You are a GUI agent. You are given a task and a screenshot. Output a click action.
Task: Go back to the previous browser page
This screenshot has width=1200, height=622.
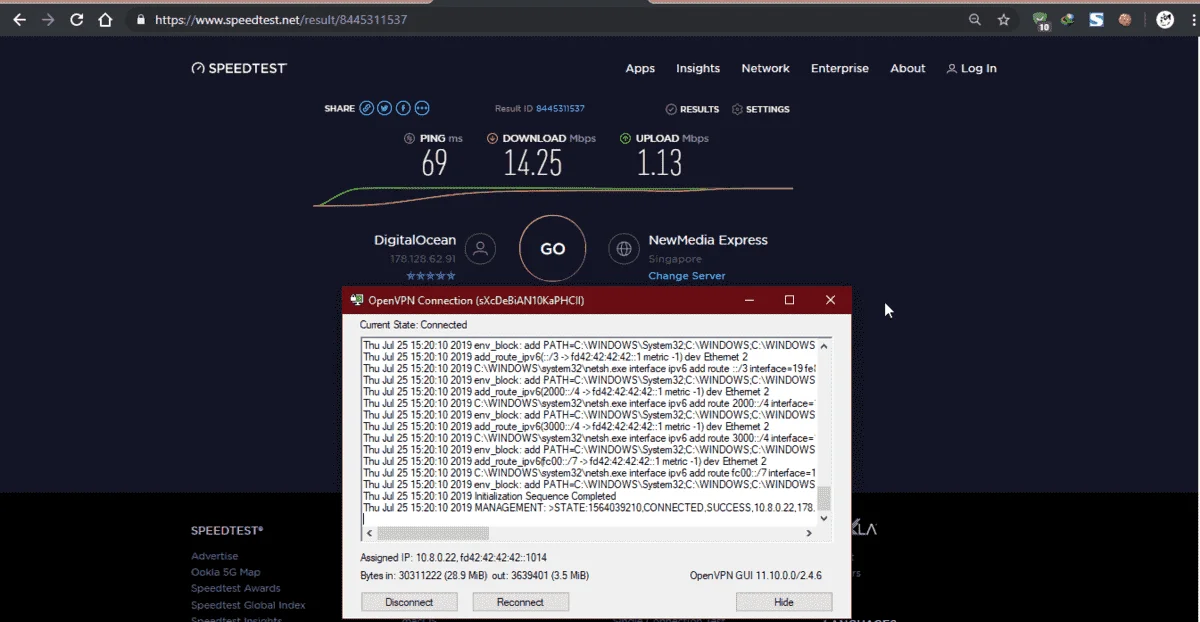coord(19,20)
